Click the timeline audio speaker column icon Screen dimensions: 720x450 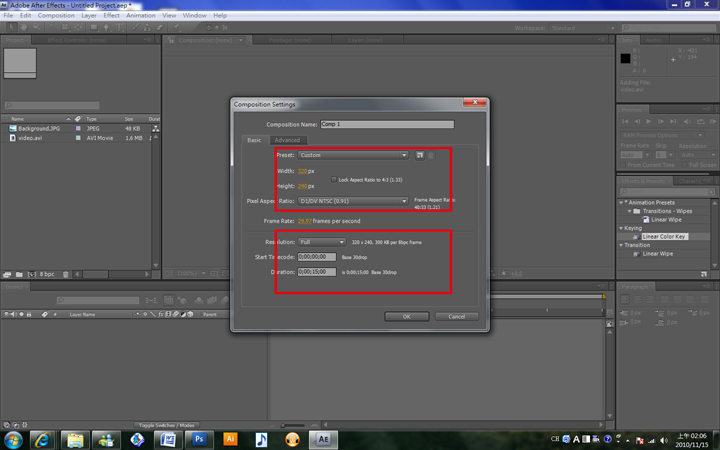click(13, 314)
